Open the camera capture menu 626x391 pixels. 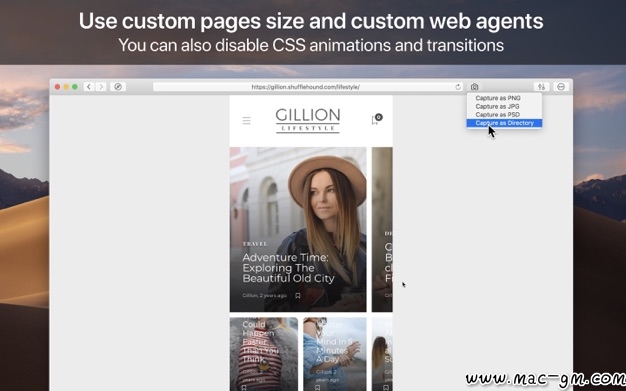[x=474, y=87]
